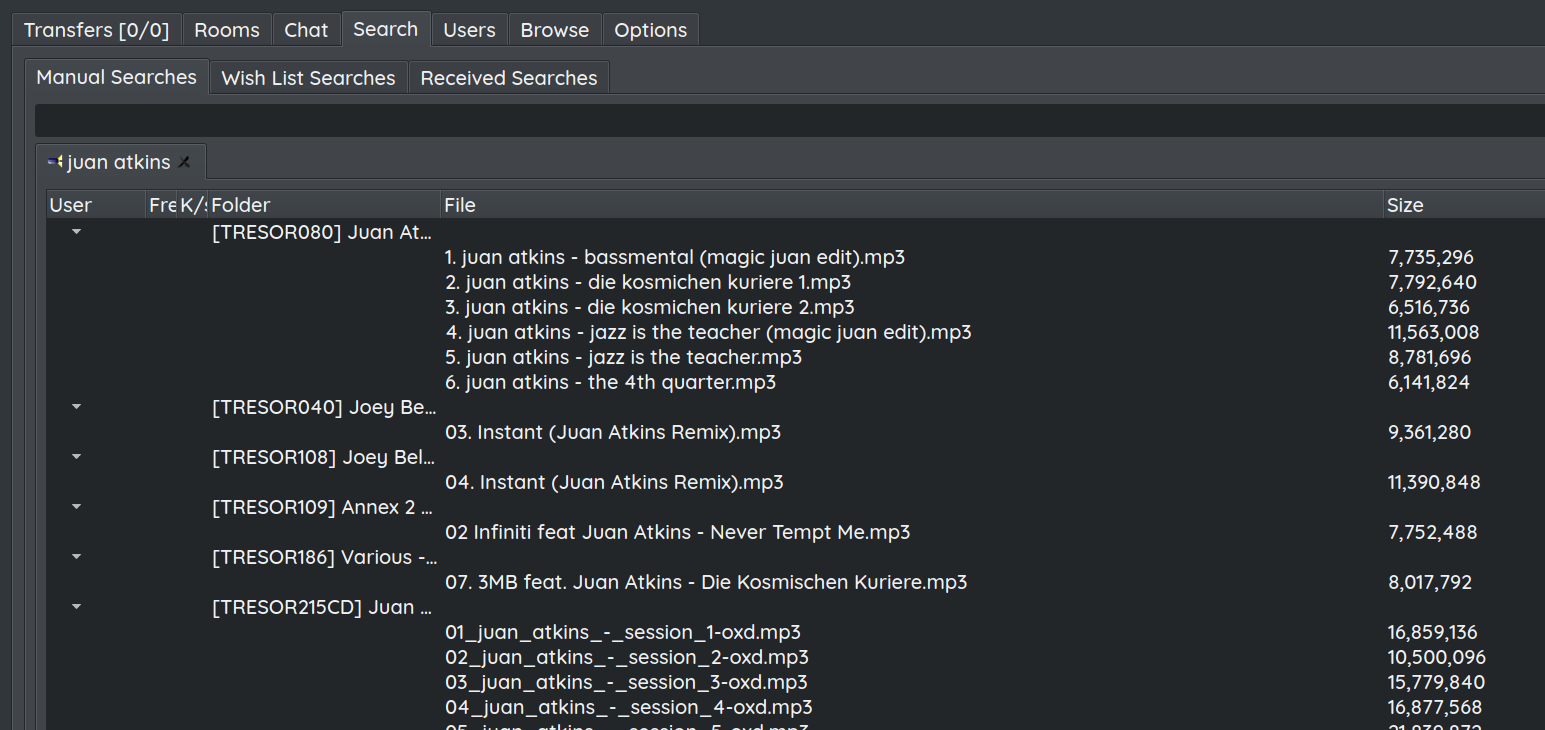Go to the Chat tab
The width and height of the screenshot is (1545, 730).
coord(306,30)
